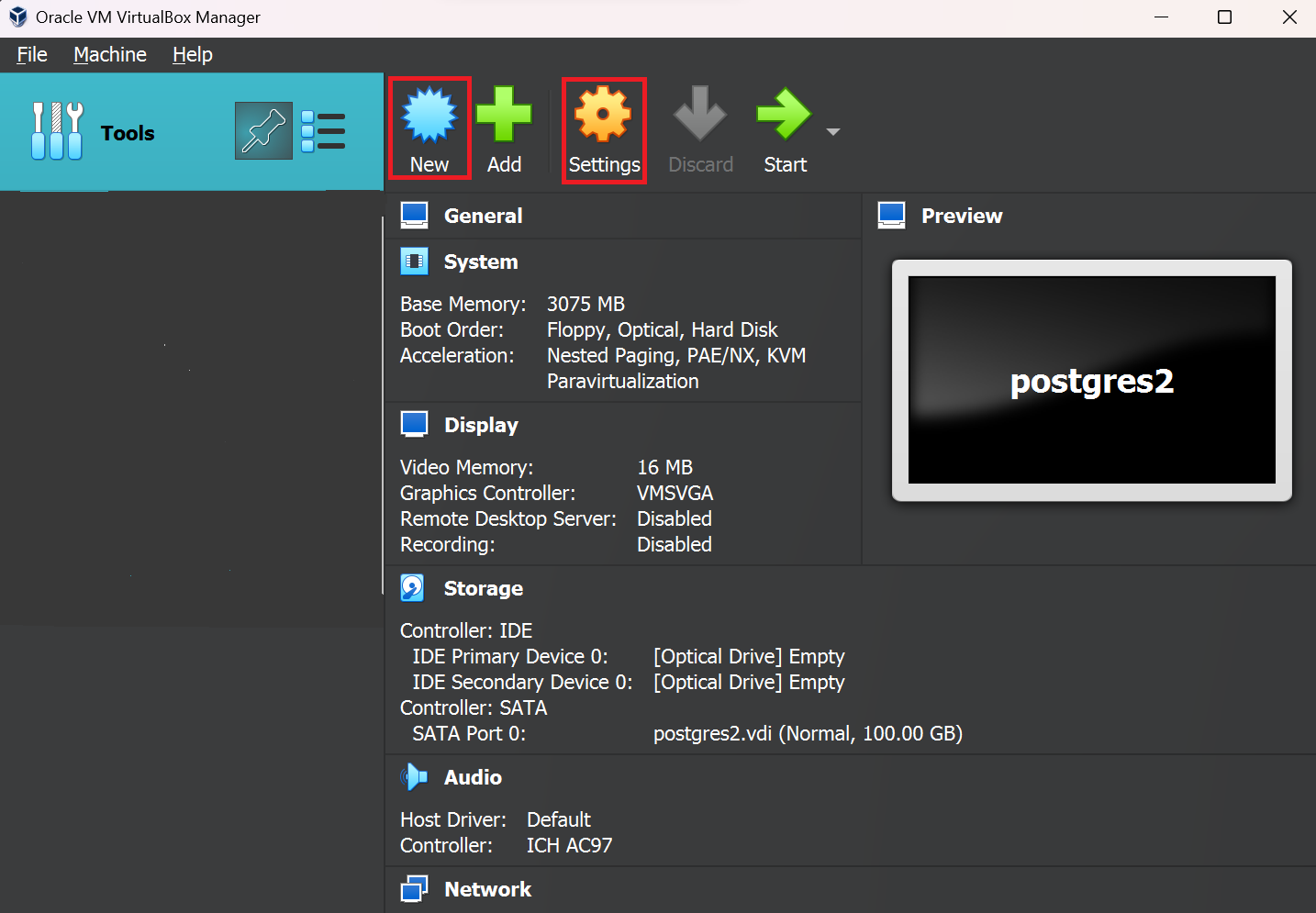Open the Start button dropdown arrow

[x=833, y=132]
